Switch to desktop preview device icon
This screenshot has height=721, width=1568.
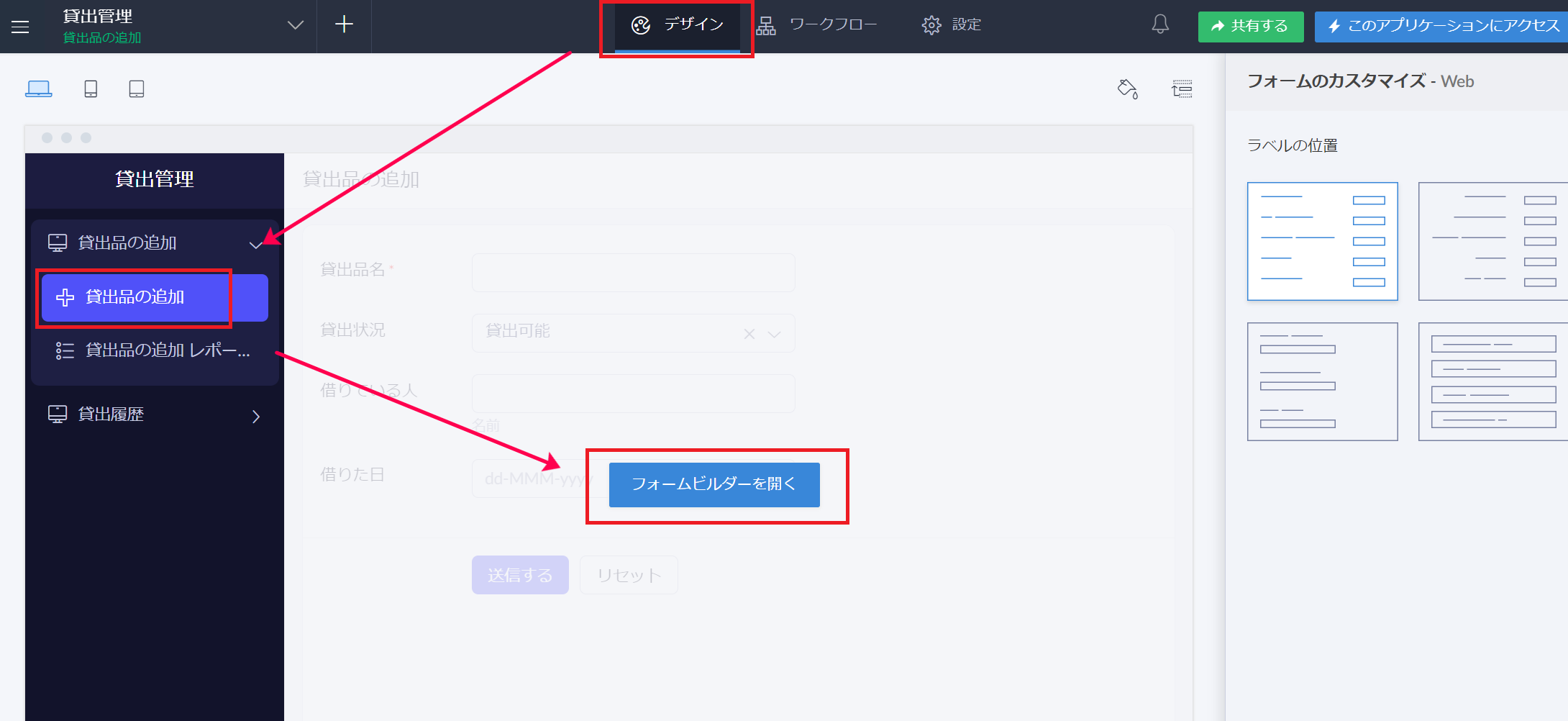click(x=38, y=89)
